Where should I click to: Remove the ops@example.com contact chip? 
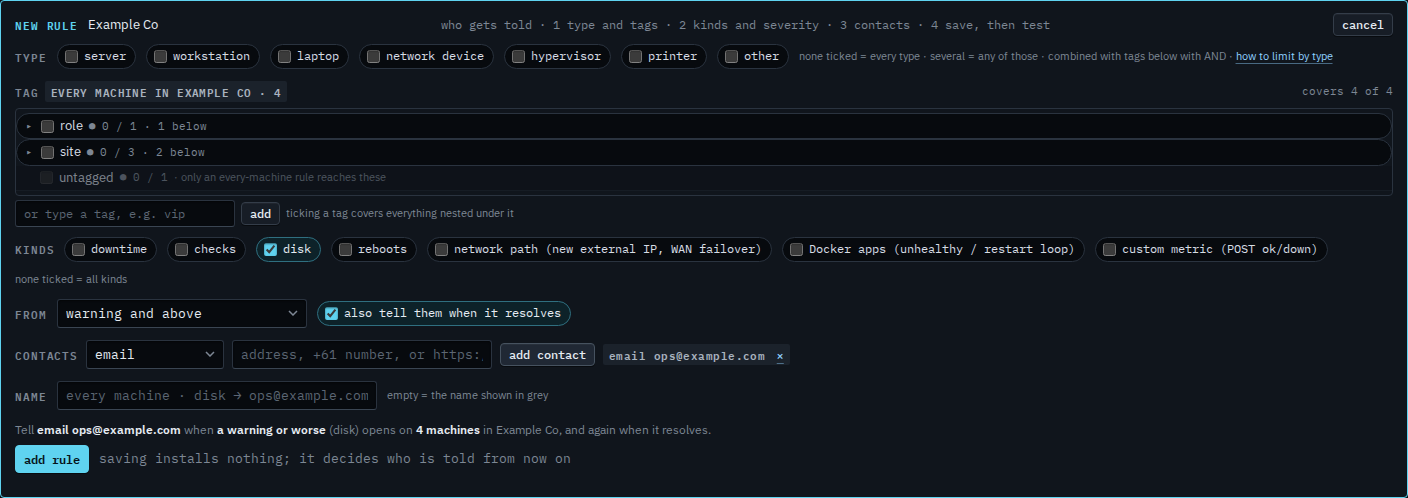780,356
